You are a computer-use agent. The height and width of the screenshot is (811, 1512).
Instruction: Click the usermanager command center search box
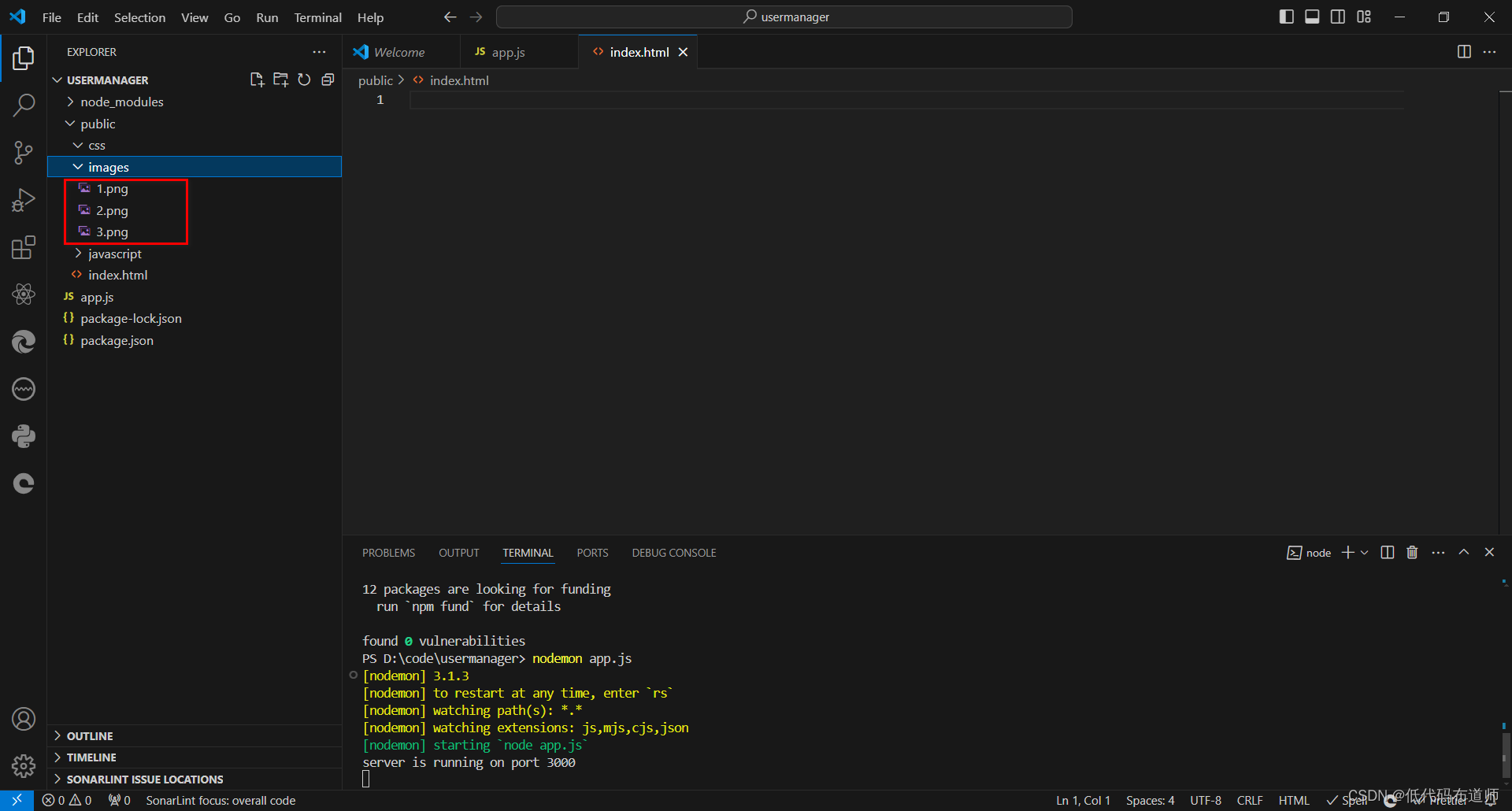click(784, 17)
